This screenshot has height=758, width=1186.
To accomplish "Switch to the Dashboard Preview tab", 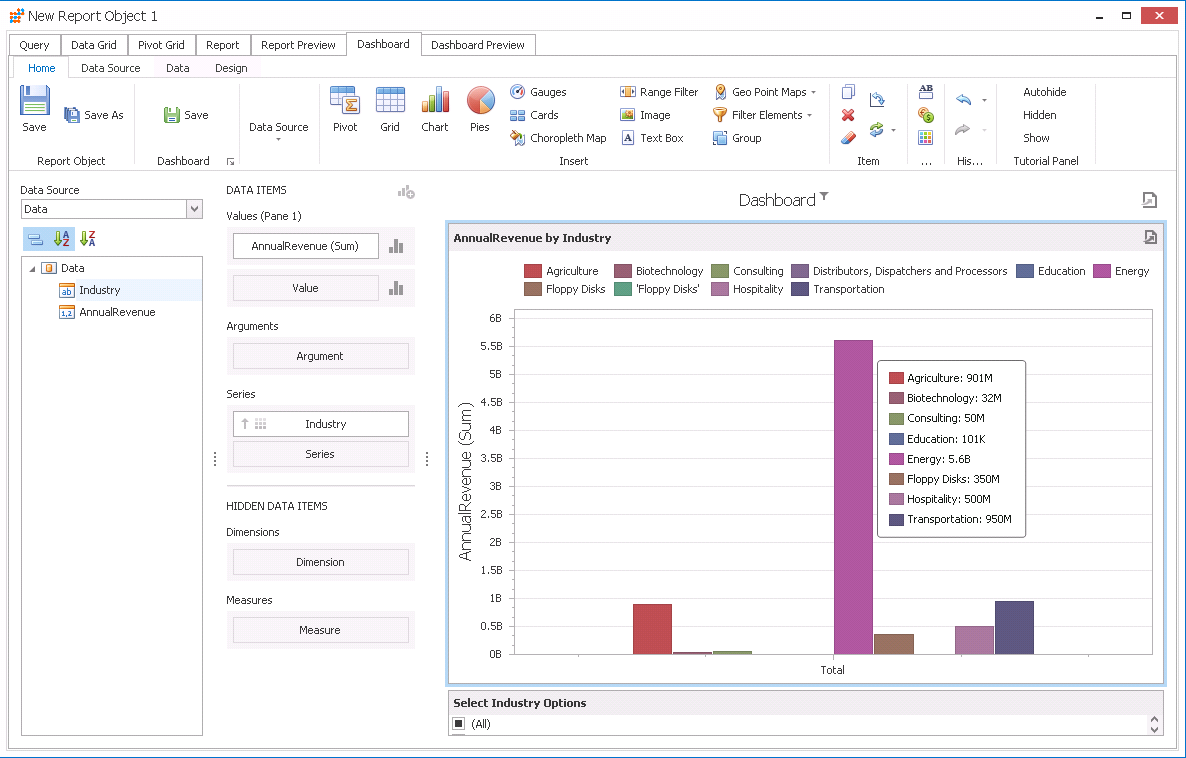I will tap(478, 45).
